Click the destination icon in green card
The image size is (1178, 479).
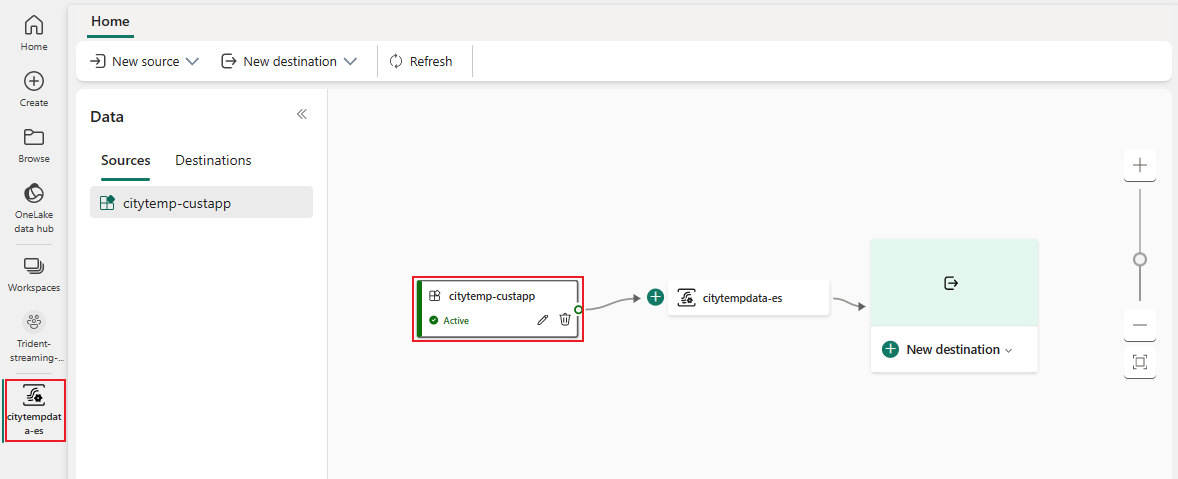click(x=951, y=283)
